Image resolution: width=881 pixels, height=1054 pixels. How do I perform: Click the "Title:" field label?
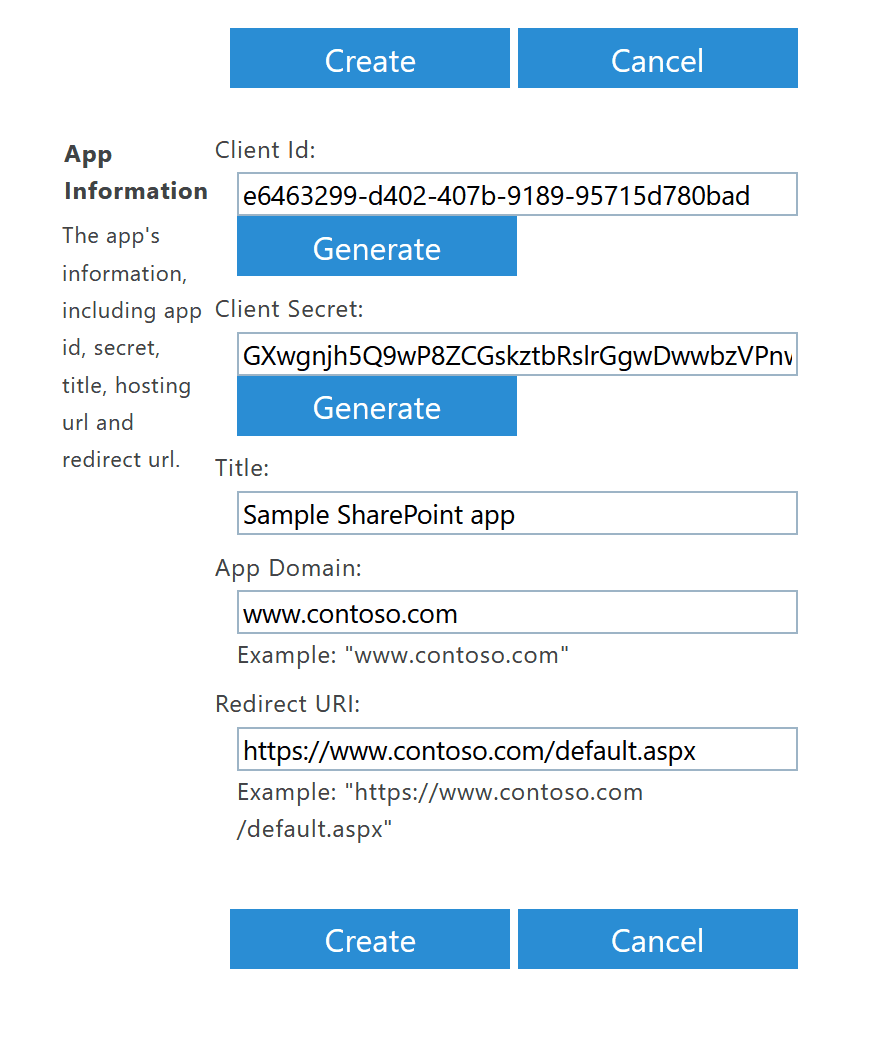point(242,467)
